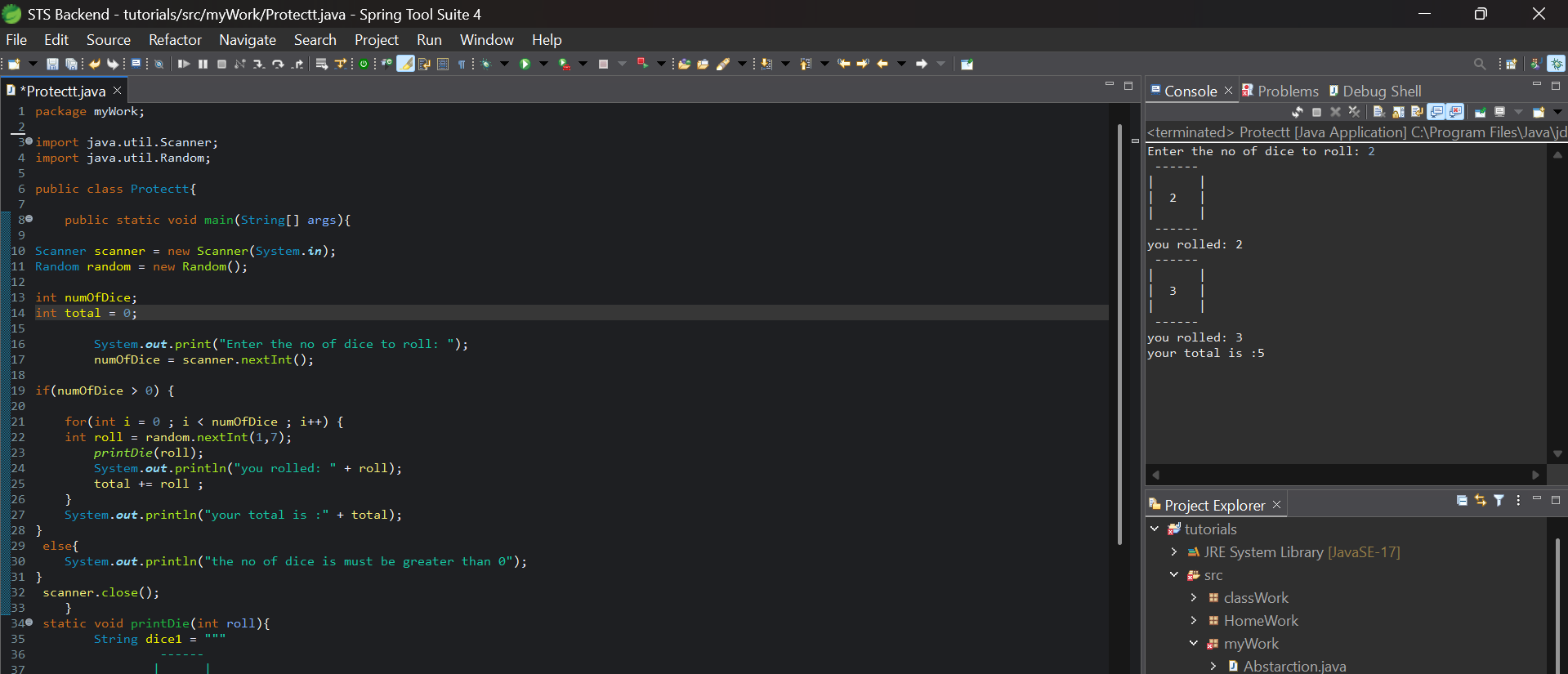Image resolution: width=1568 pixels, height=674 pixels.
Task: Click the Clear Console icon
Action: pos(1379,112)
